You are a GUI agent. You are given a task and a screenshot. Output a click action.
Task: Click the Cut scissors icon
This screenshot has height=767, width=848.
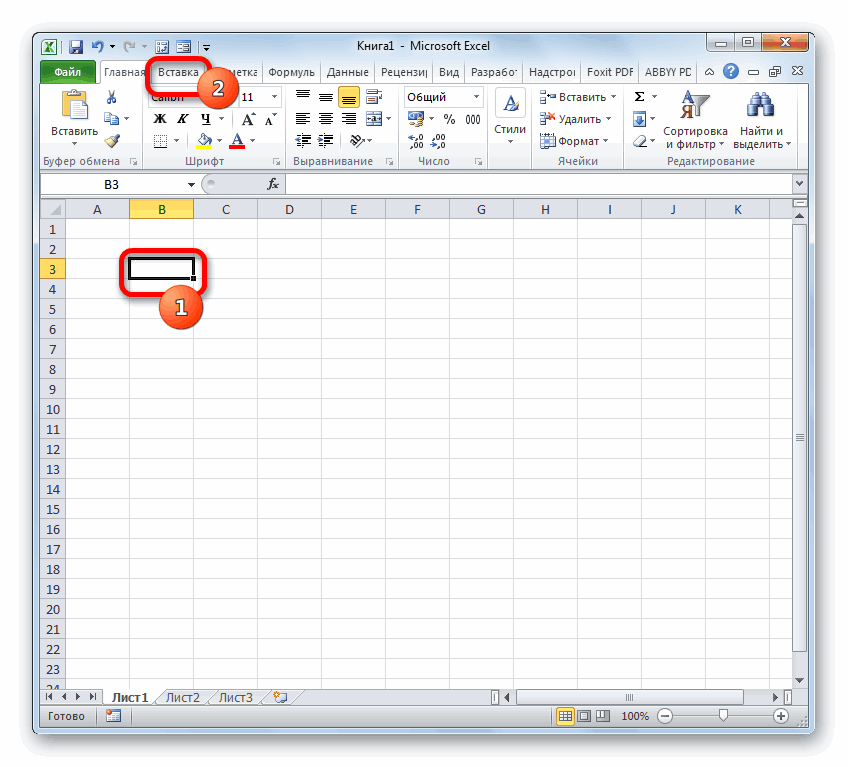pyautogui.click(x=111, y=97)
